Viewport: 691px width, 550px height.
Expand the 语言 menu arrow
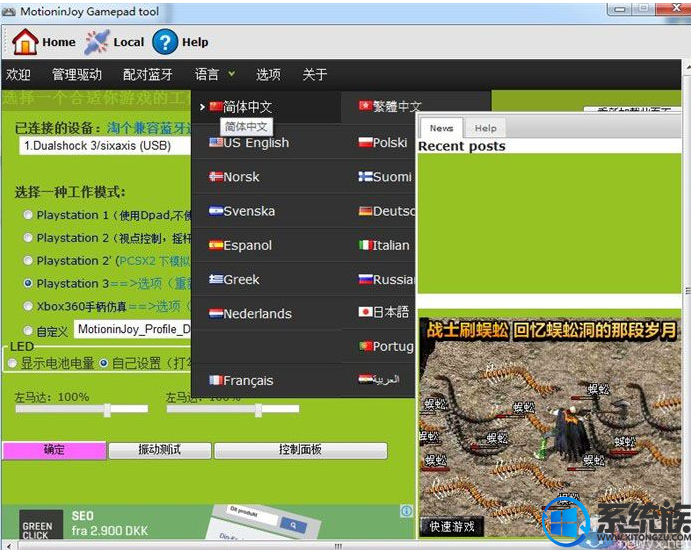(231, 74)
